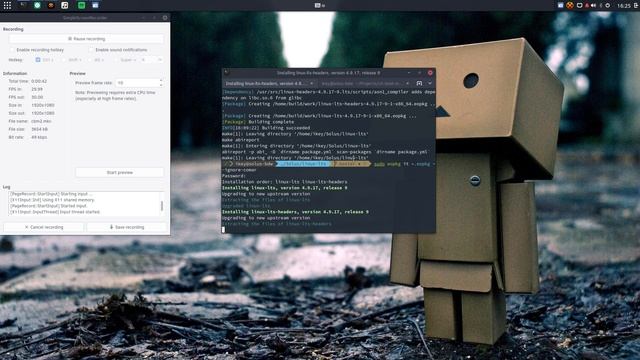This screenshot has height=360, width=640.
Task: Click the log panel scrollbar
Action: click(162, 206)
